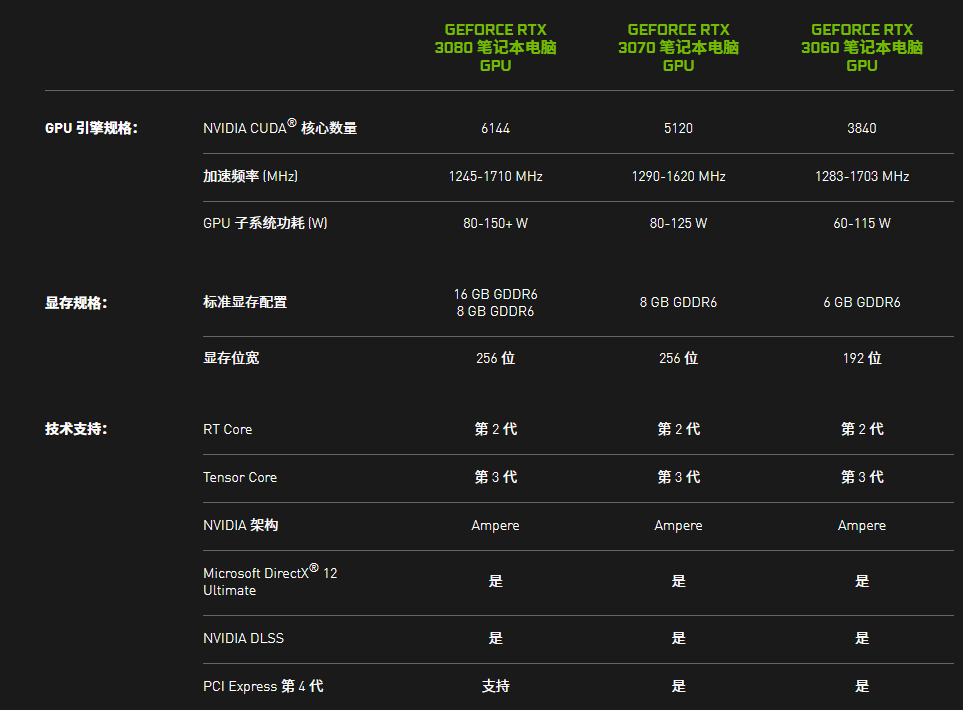Click the 6 GB GDDR6 memory value
The image size is (963, 710).
click(862, 302)
